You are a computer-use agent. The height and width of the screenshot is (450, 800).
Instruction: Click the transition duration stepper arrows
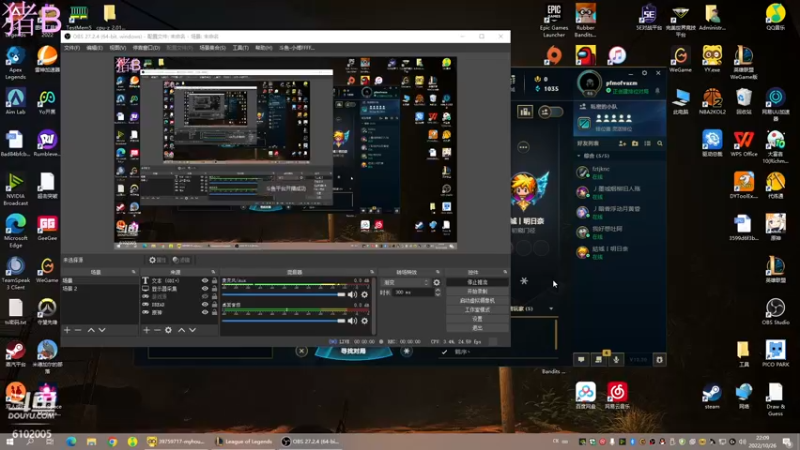437,292
